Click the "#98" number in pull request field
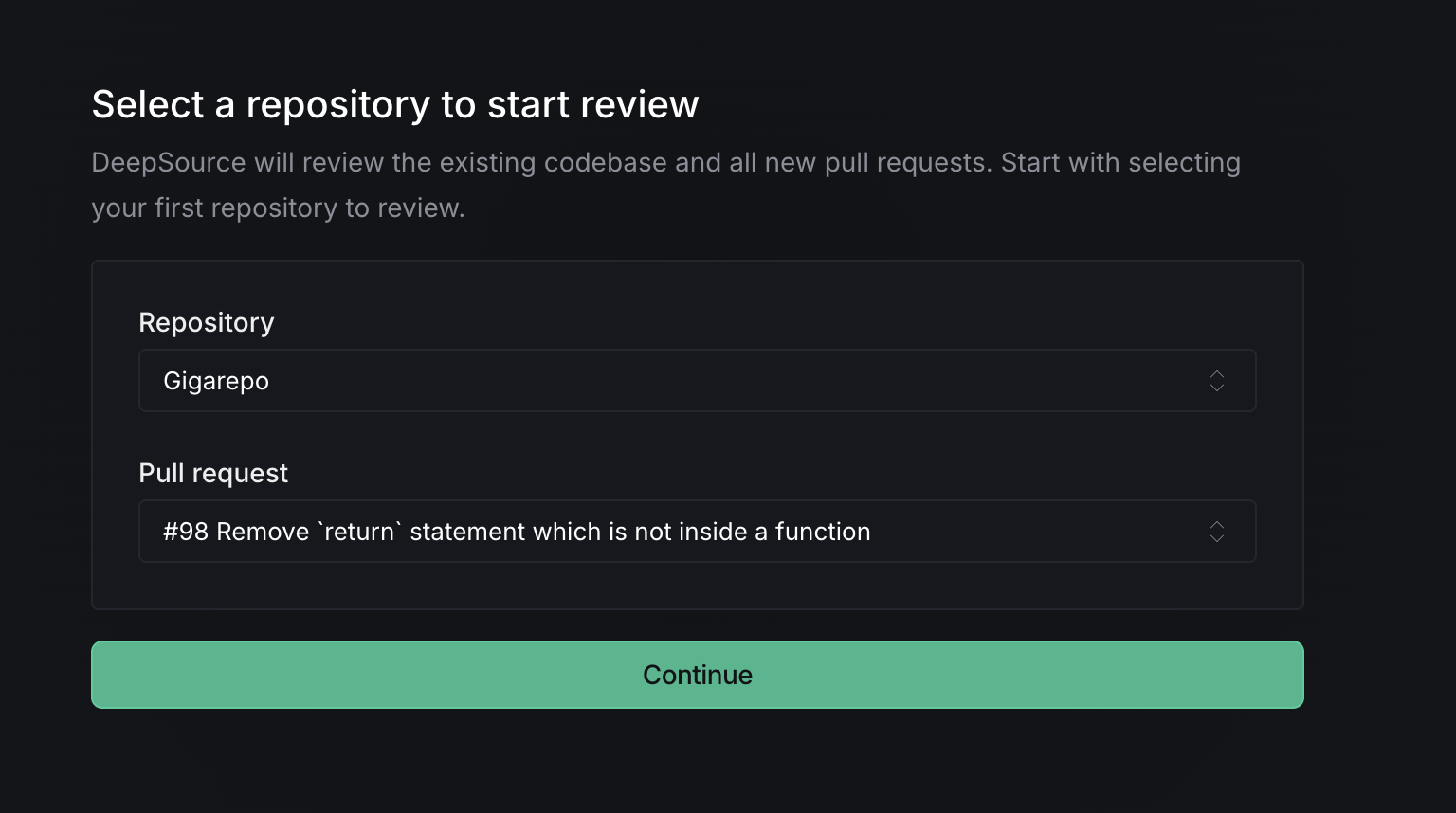Image resolution: width=1456 pixels, height=813 pixels. coord(186,532)
